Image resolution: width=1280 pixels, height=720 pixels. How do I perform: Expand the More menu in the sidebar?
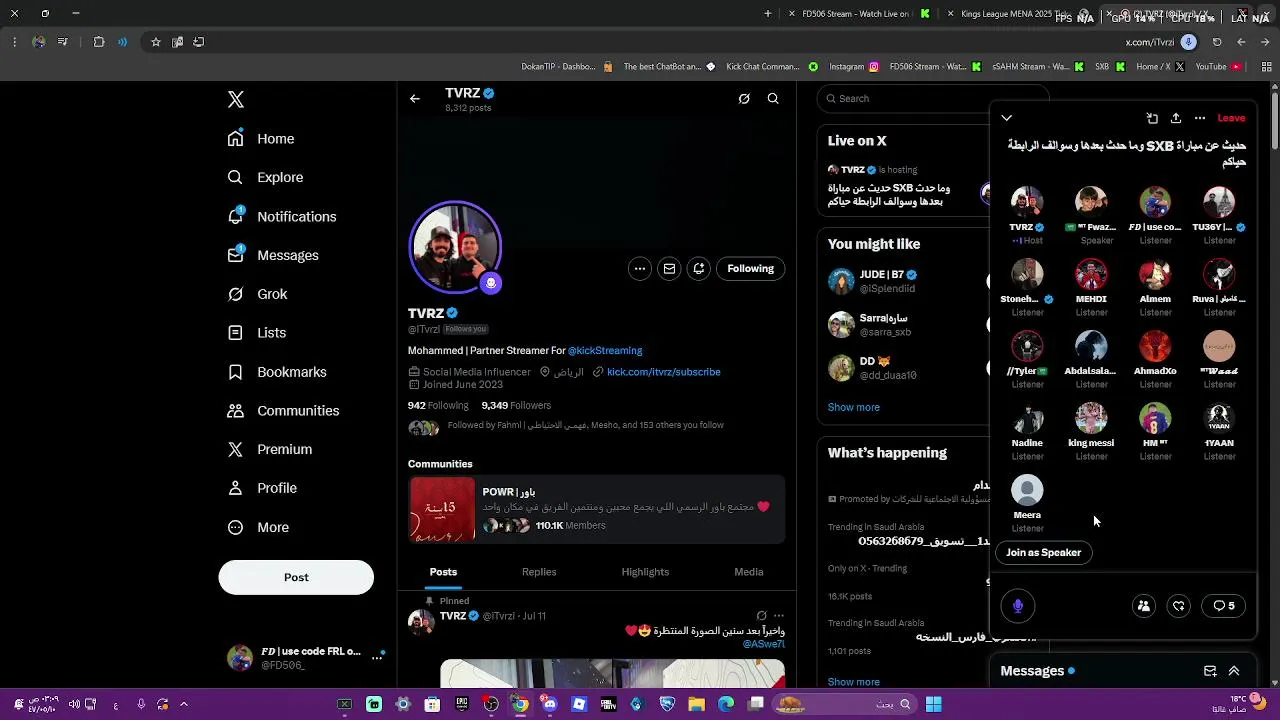point(258,527)
